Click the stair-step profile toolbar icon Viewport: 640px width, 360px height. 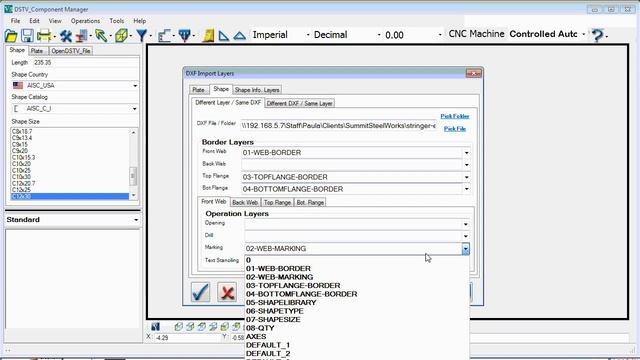point(164,36)
